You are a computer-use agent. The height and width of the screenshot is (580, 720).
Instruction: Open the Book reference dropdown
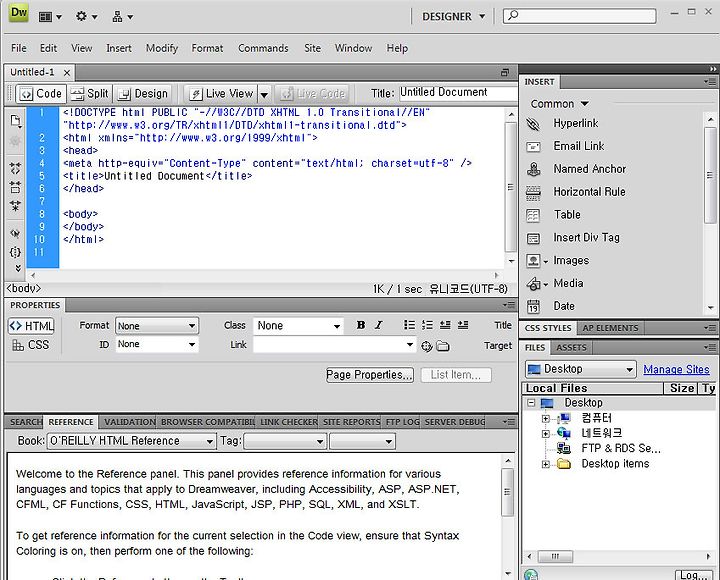(131, 441)
